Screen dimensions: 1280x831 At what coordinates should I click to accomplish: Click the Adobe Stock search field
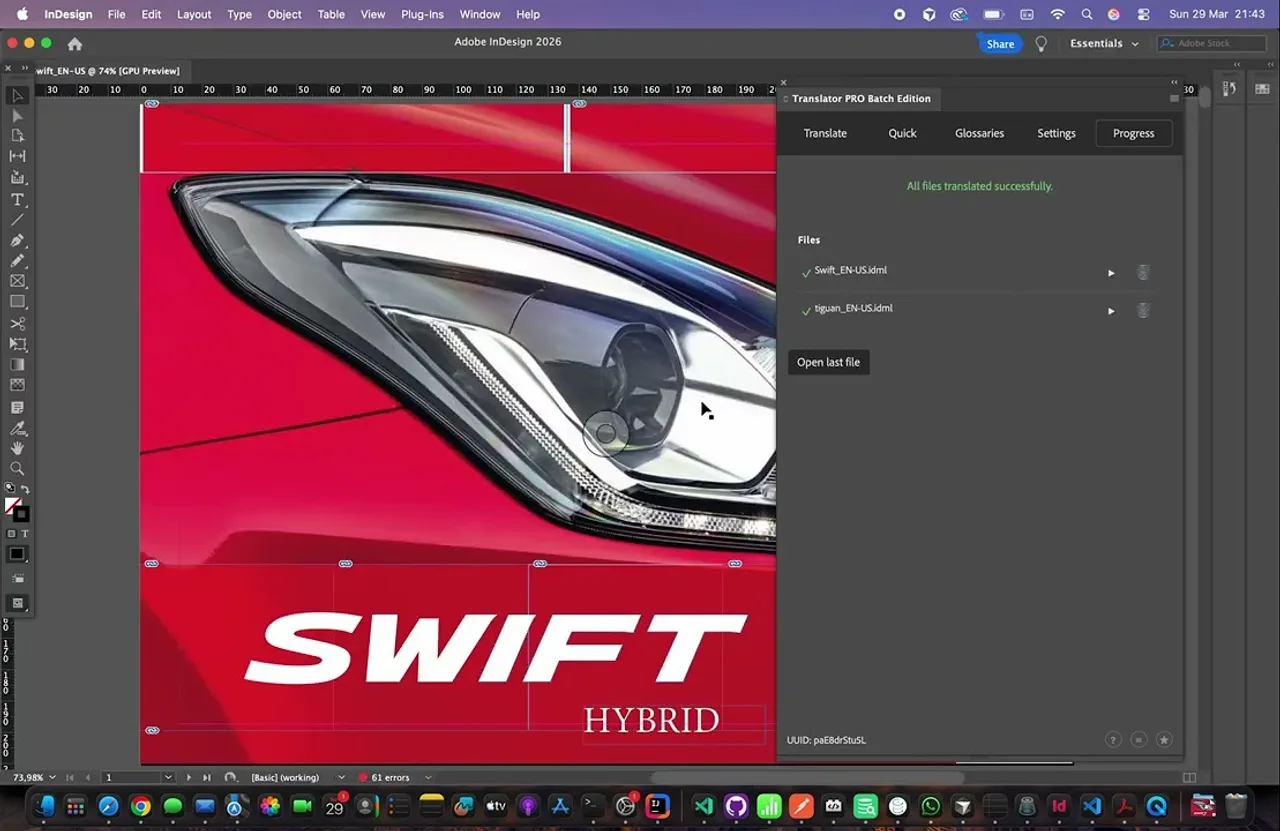point(1211,43)
